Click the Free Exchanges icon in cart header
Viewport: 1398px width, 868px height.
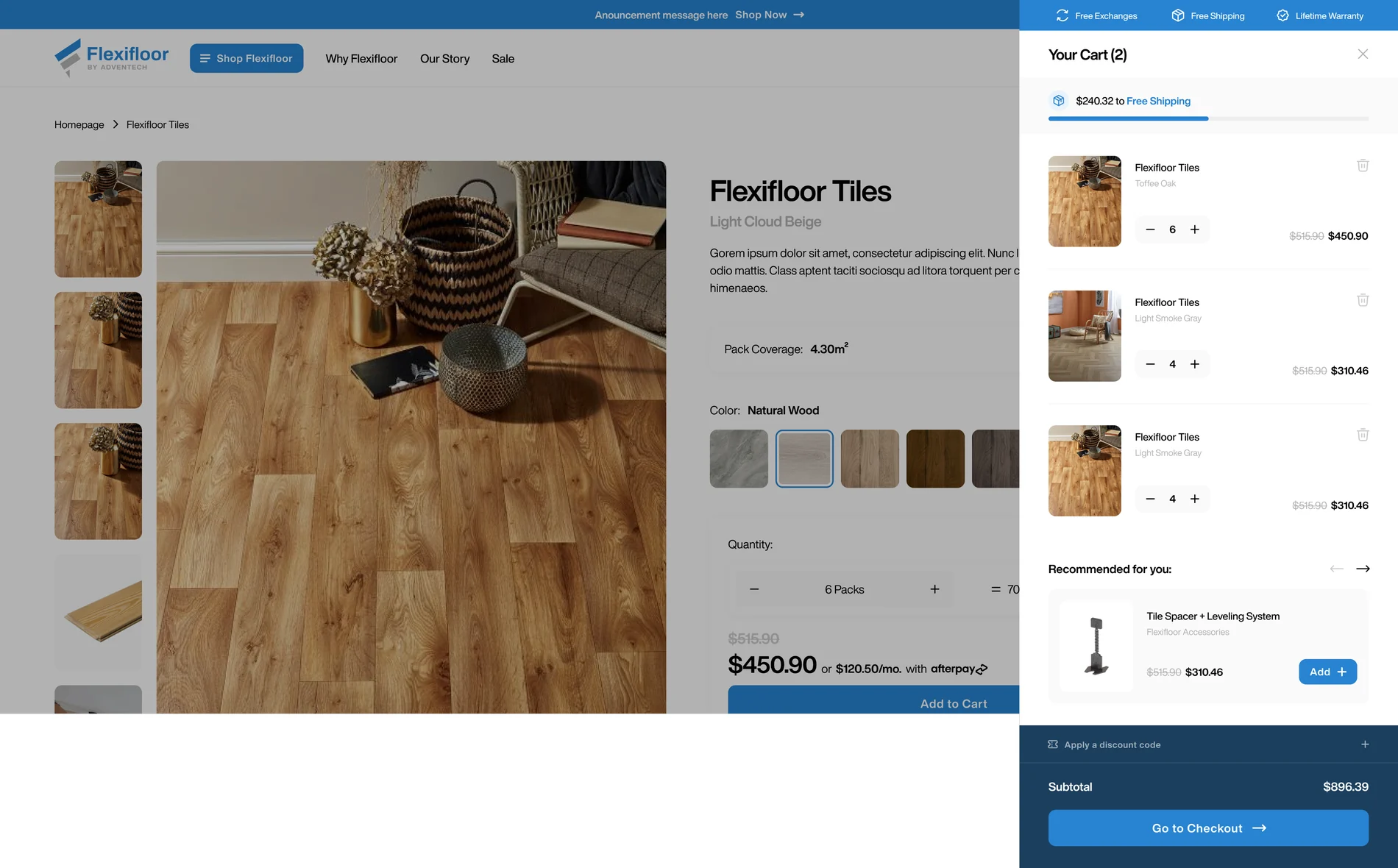pyautogui.click(x=1062, y=15)
